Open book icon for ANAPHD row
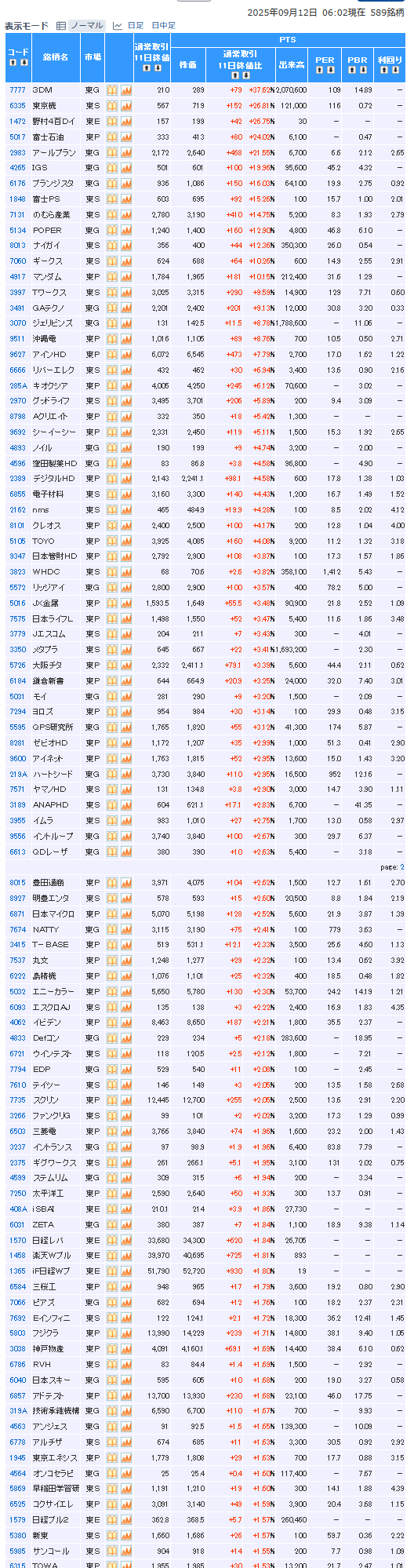This screenshot has height=1568, width=414. [x=112, y=804]
